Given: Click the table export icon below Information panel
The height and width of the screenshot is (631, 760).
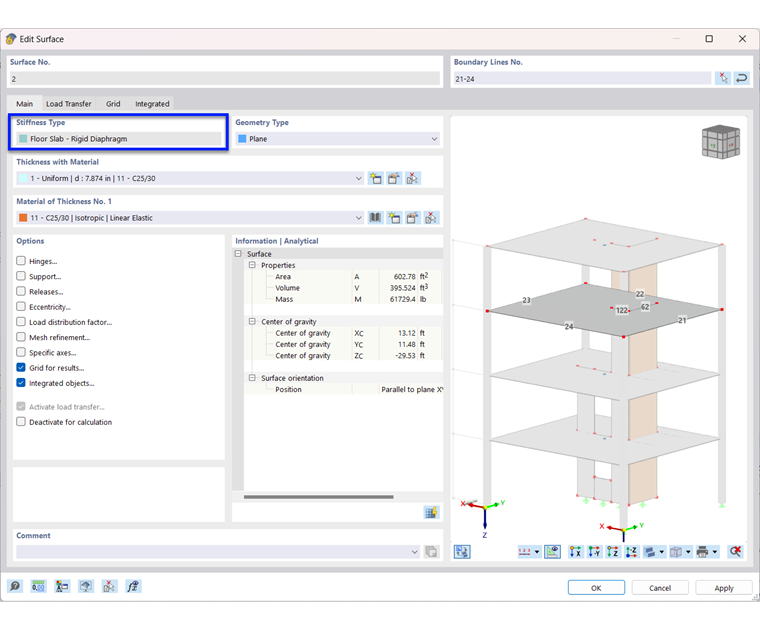Looking at the screenshot, I should pos(431,512).
